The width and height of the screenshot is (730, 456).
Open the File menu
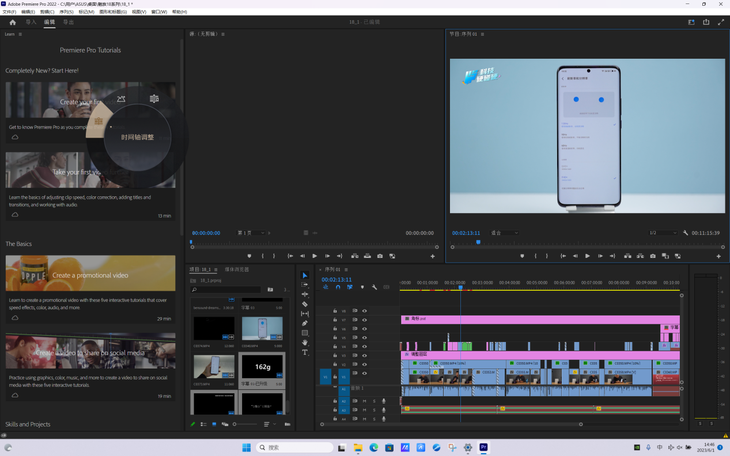pos(9,12)
